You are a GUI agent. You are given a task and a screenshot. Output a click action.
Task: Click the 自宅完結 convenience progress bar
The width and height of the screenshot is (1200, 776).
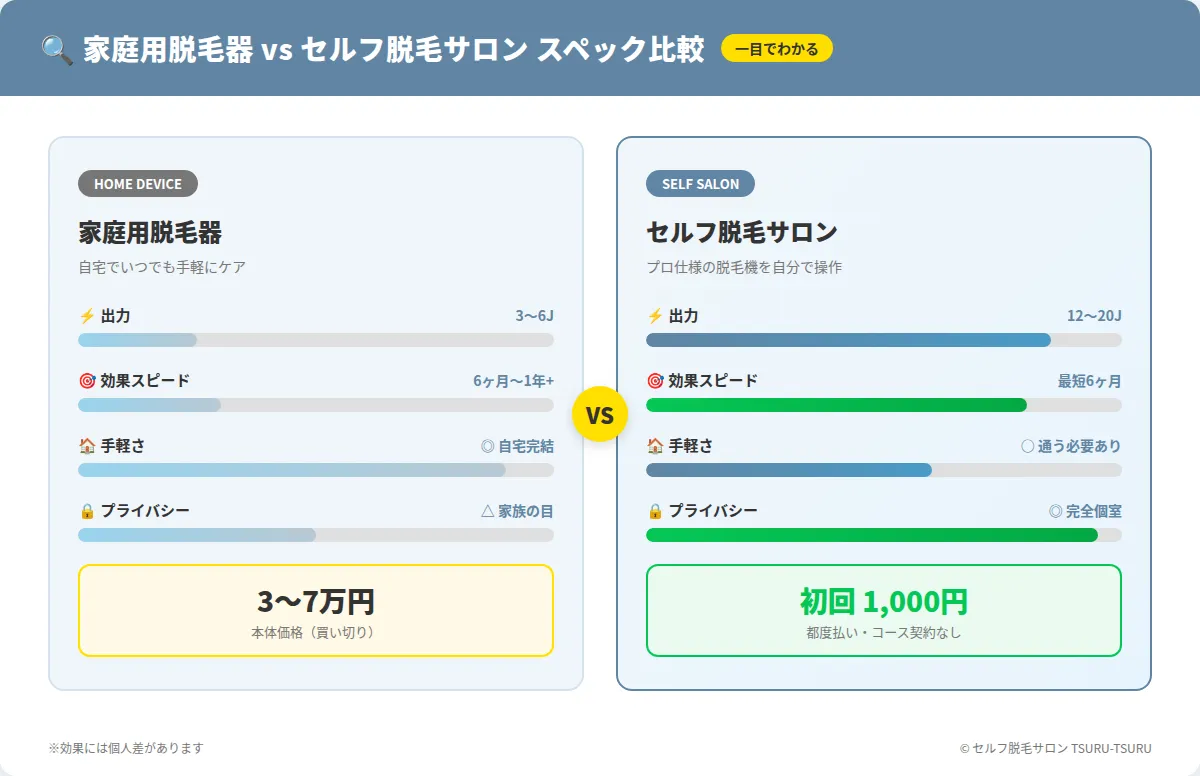[316, 470]
